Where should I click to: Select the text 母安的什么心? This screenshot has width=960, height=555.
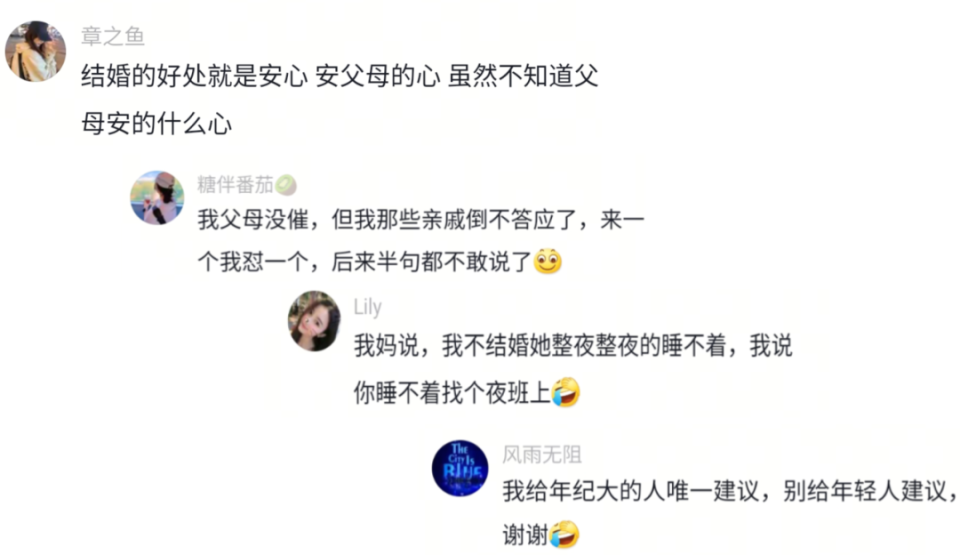click(157, 124)
